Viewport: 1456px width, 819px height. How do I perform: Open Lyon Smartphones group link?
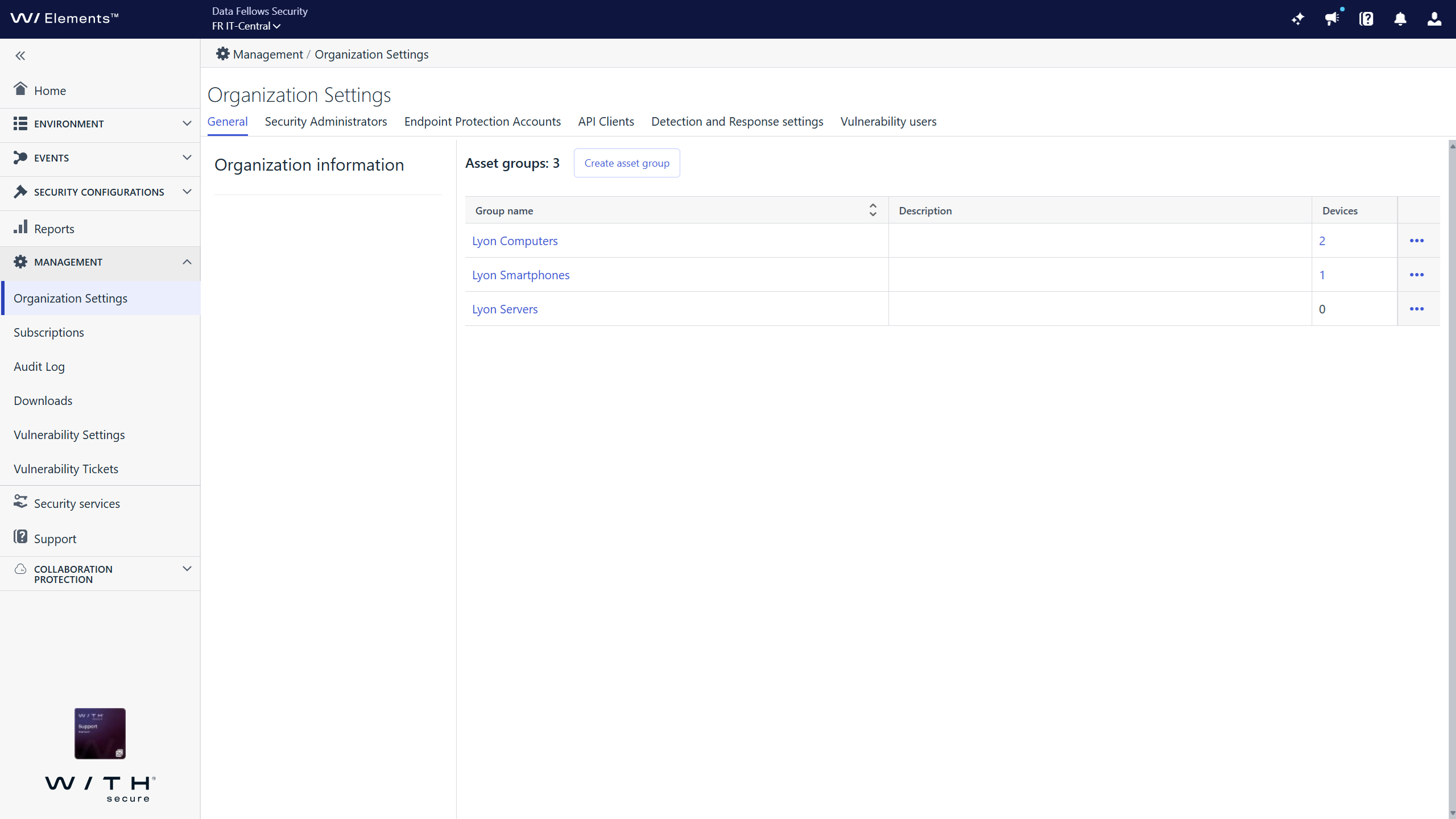[520, 275]
